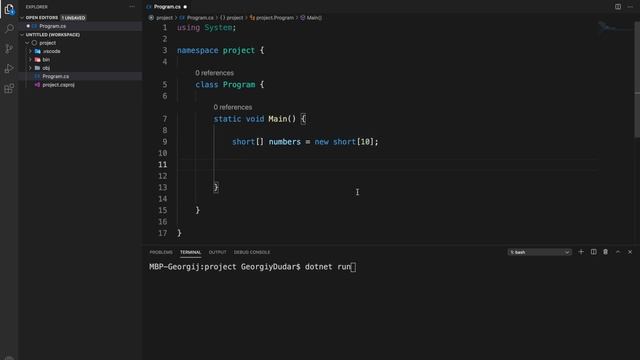Open the Explorer view in activity bar
This screenshot has width=640, height=360.
coord(9,9)
